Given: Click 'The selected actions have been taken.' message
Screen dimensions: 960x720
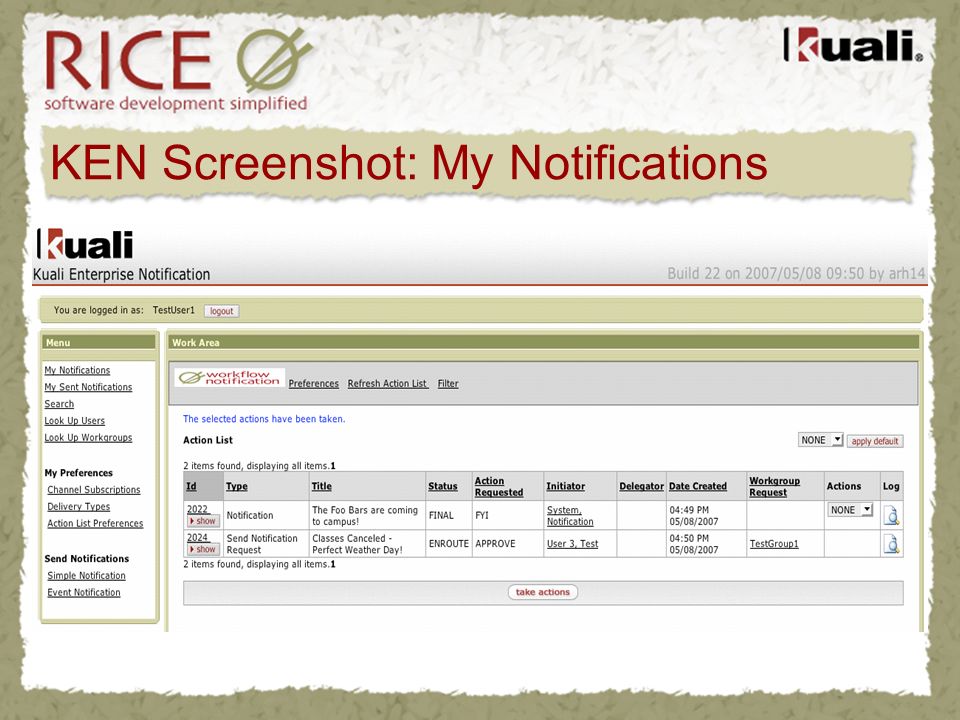Looking at the screenshot, I should pos(264,419).
